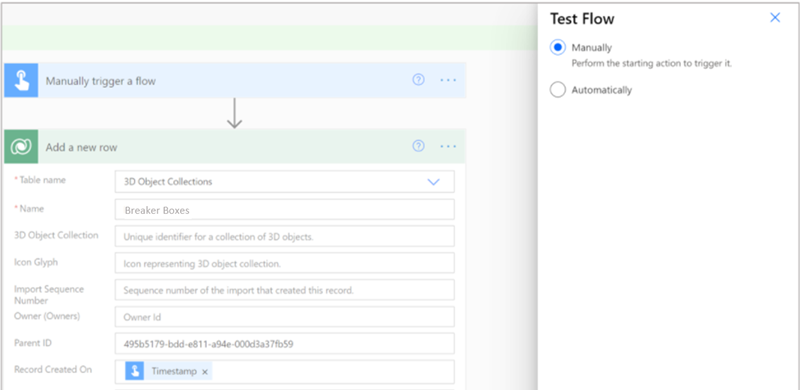Click the Record Created On field

[x=285, y=372]
